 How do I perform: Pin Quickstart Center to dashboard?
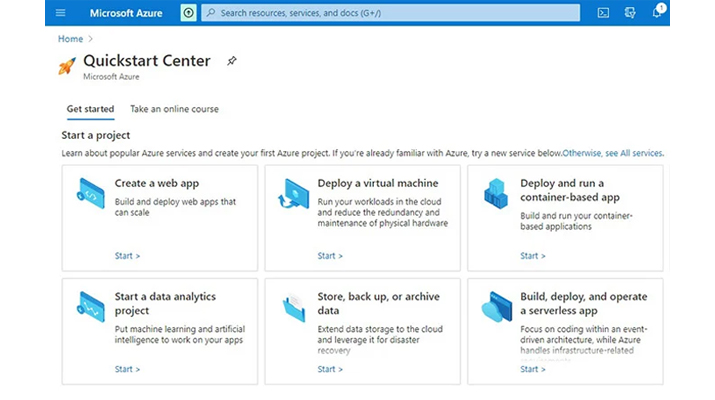click(x=232, y=61)
